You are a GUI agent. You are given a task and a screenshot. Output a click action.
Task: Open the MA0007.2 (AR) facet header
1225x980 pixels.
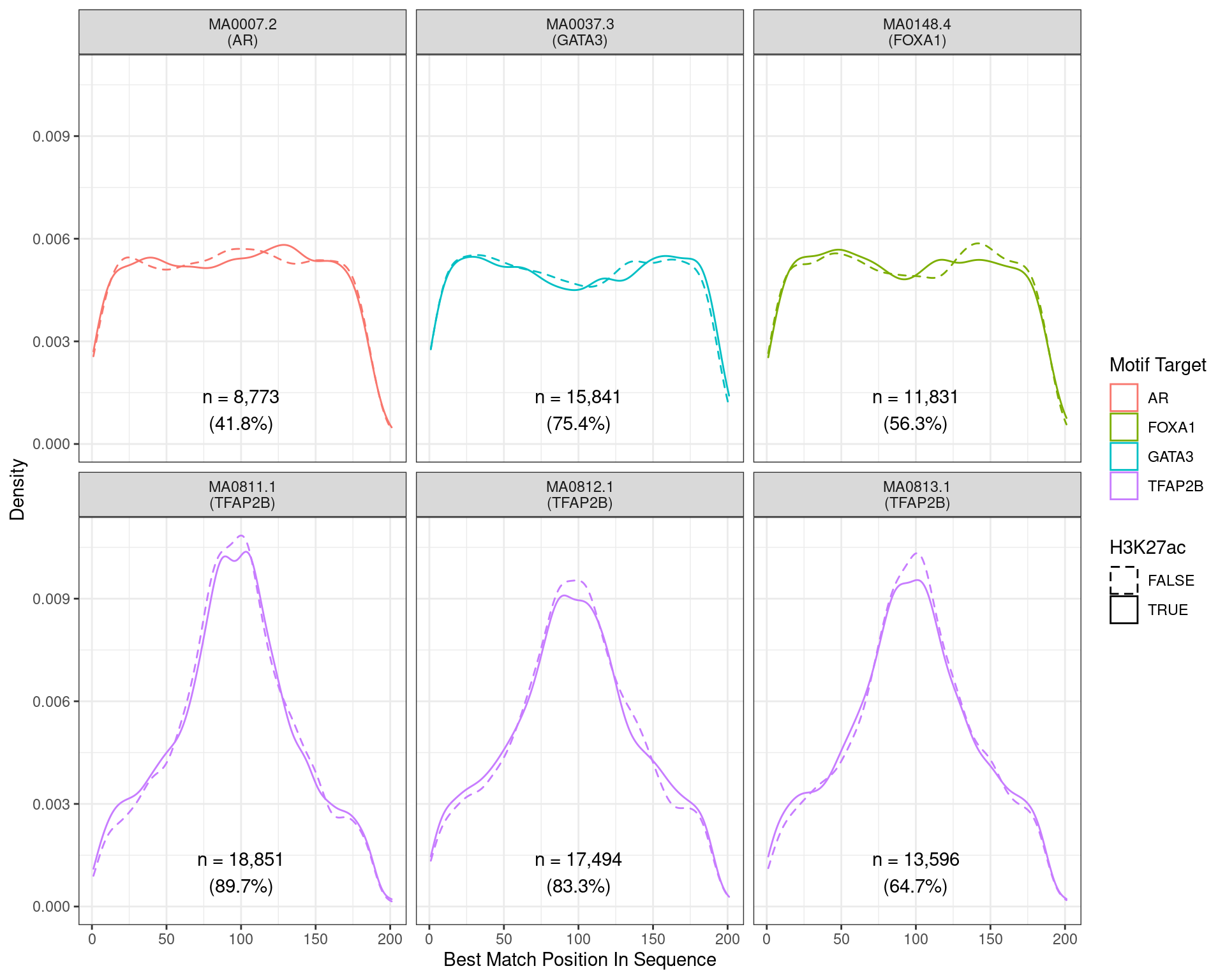[x=241, y=31]
